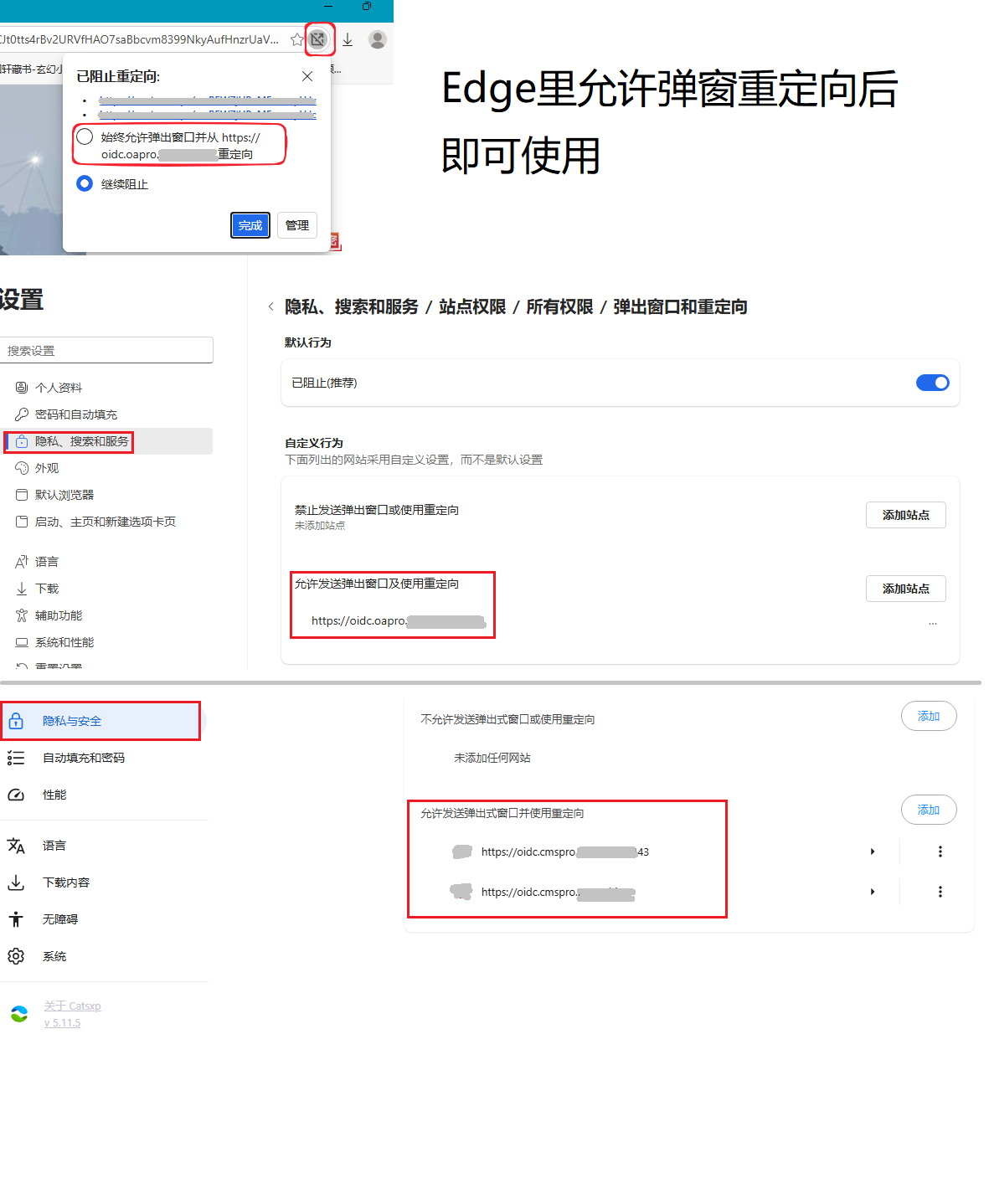
Task: Click the lock icon beside 隐私与安全
Action: [16, 720]
